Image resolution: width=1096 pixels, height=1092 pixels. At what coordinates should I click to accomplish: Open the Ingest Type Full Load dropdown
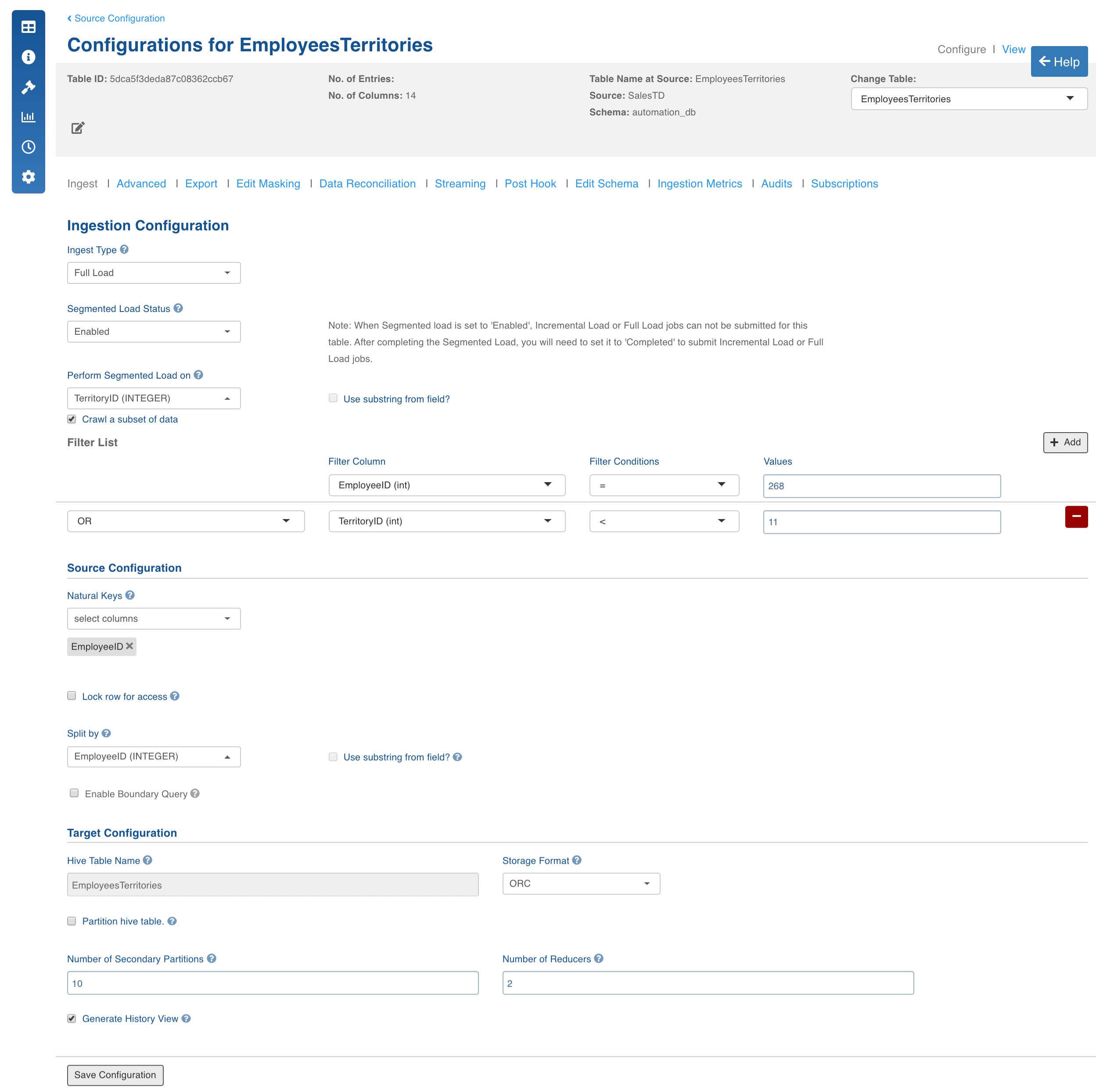(154, 273)
